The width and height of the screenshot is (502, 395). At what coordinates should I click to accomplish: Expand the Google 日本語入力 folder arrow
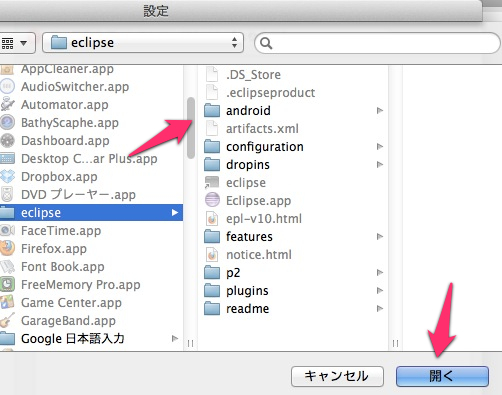point(175,339)
